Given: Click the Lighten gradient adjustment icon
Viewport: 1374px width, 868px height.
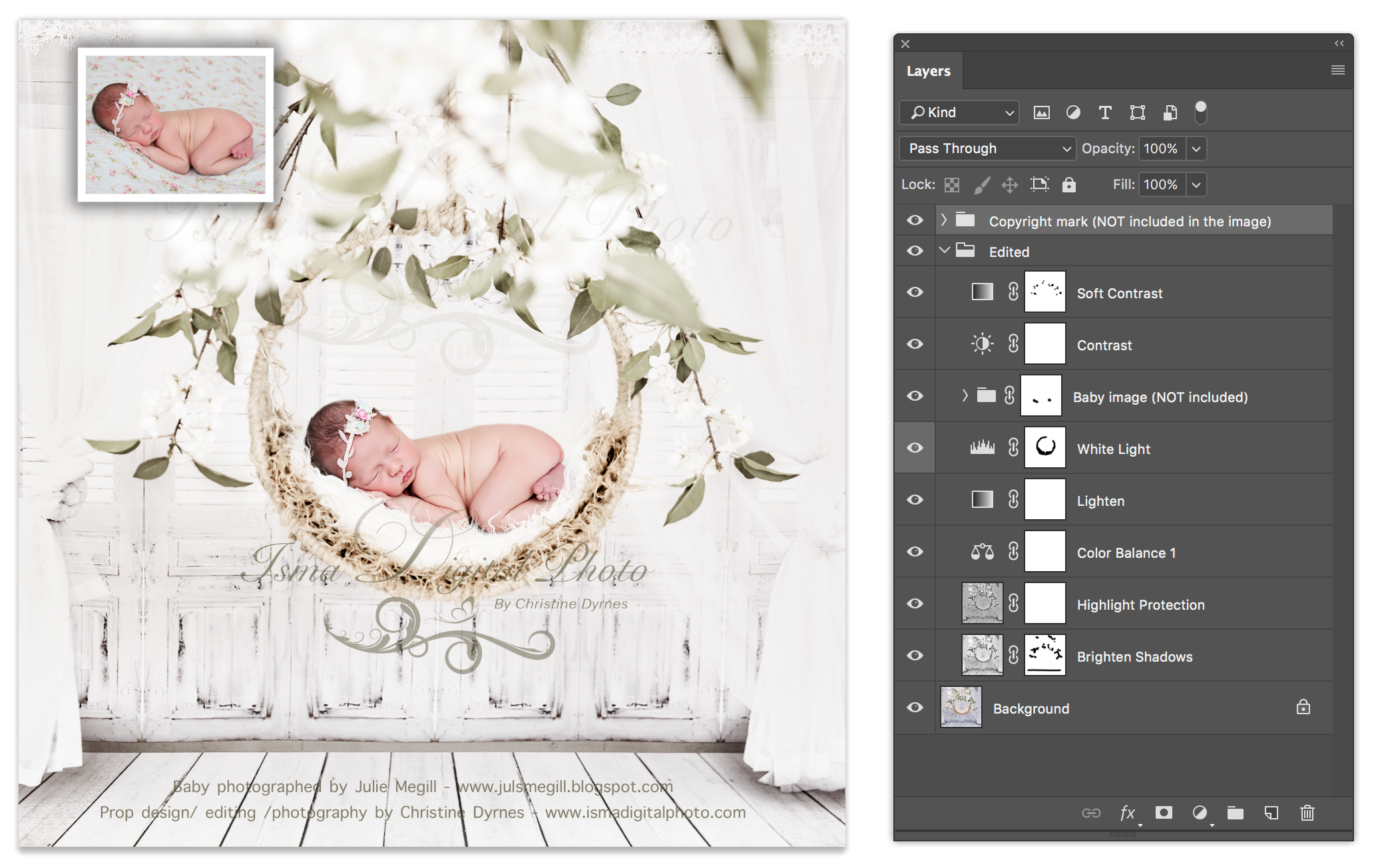Looking at the screenshot, I should coord(982,499).
